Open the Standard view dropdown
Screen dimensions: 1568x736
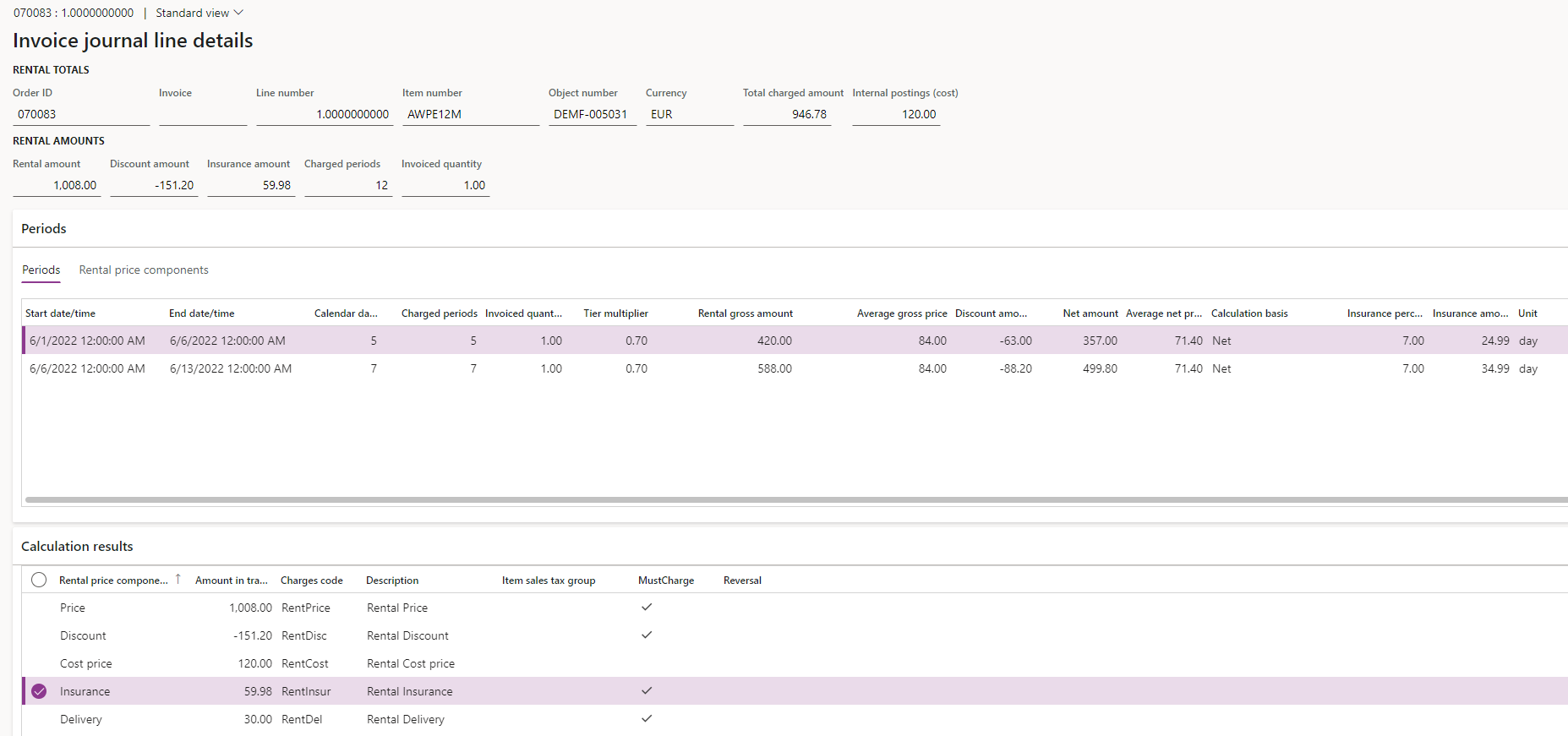pyautogui.click(x=199, y=13)
